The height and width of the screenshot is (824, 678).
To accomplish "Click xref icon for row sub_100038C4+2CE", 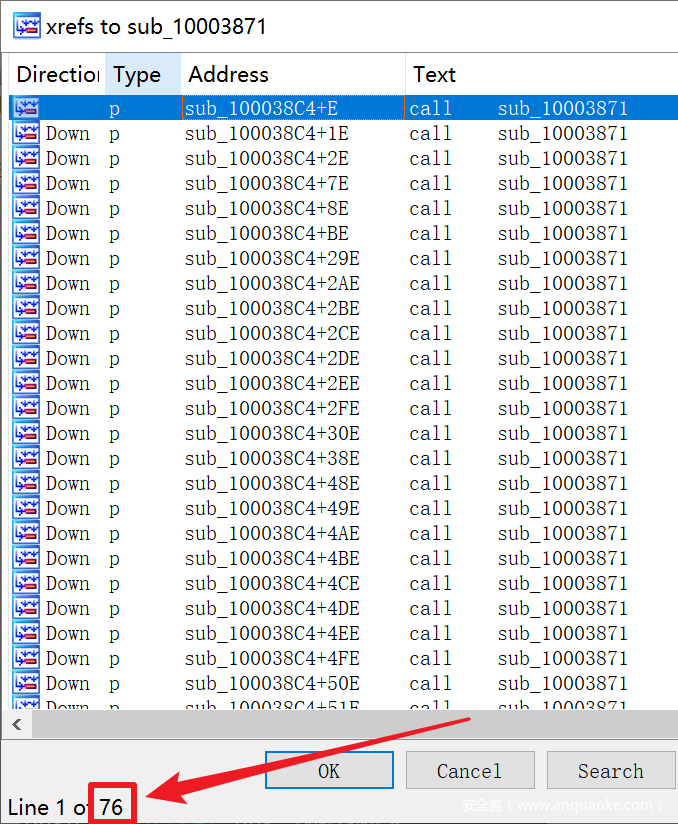I will 27,333.
